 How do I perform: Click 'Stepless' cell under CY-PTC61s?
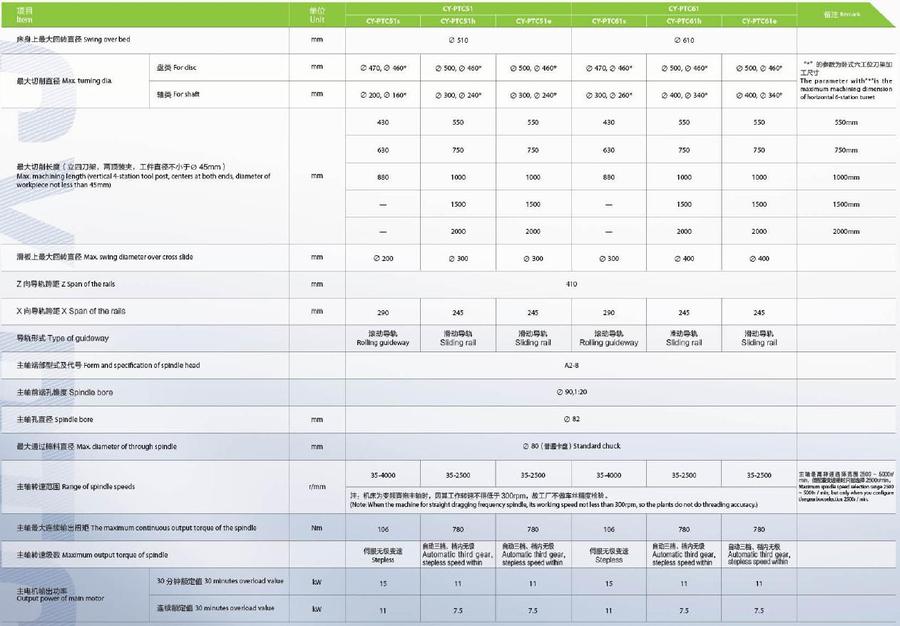[609, 555]
